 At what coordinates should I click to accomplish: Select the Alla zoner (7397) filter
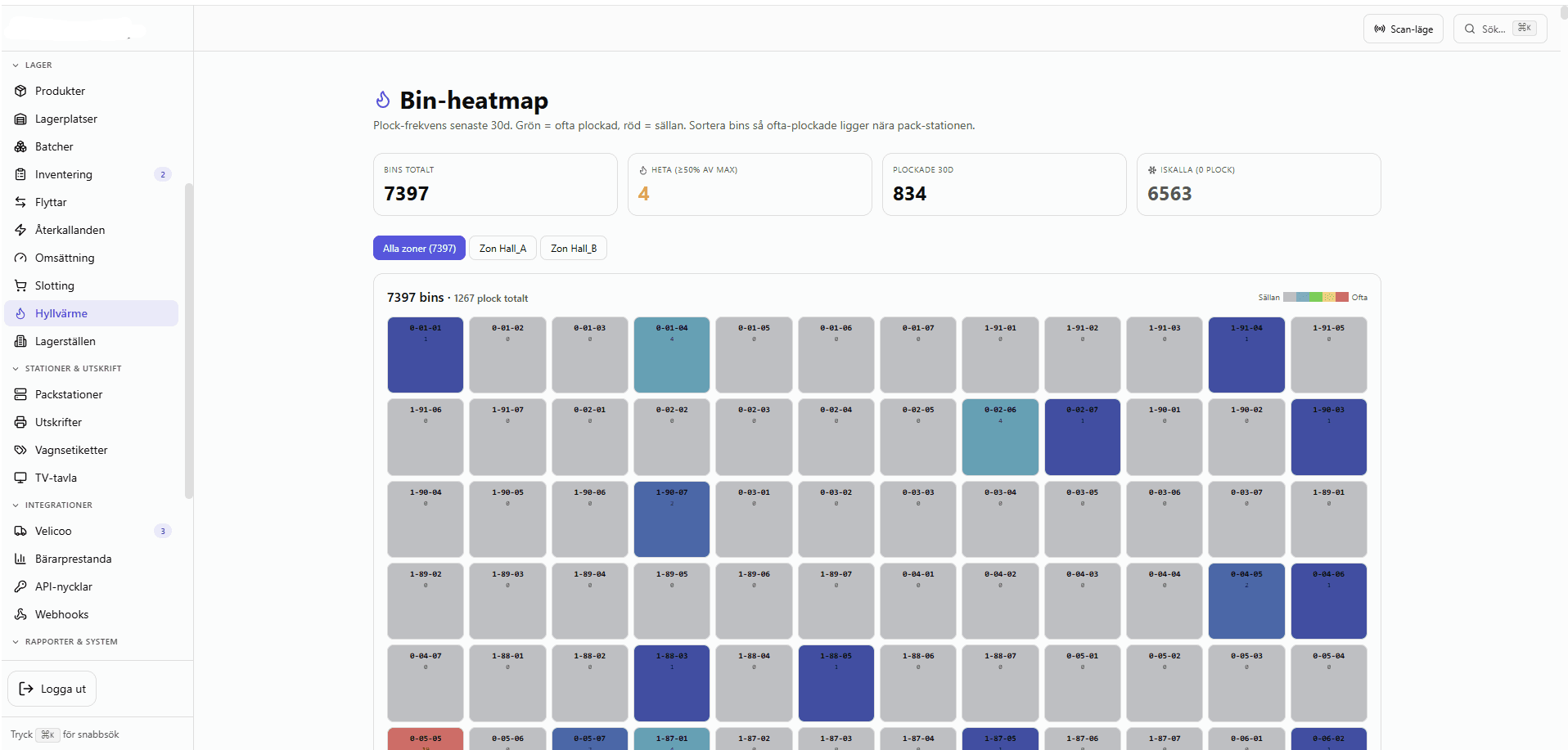(x=419, y=248)
